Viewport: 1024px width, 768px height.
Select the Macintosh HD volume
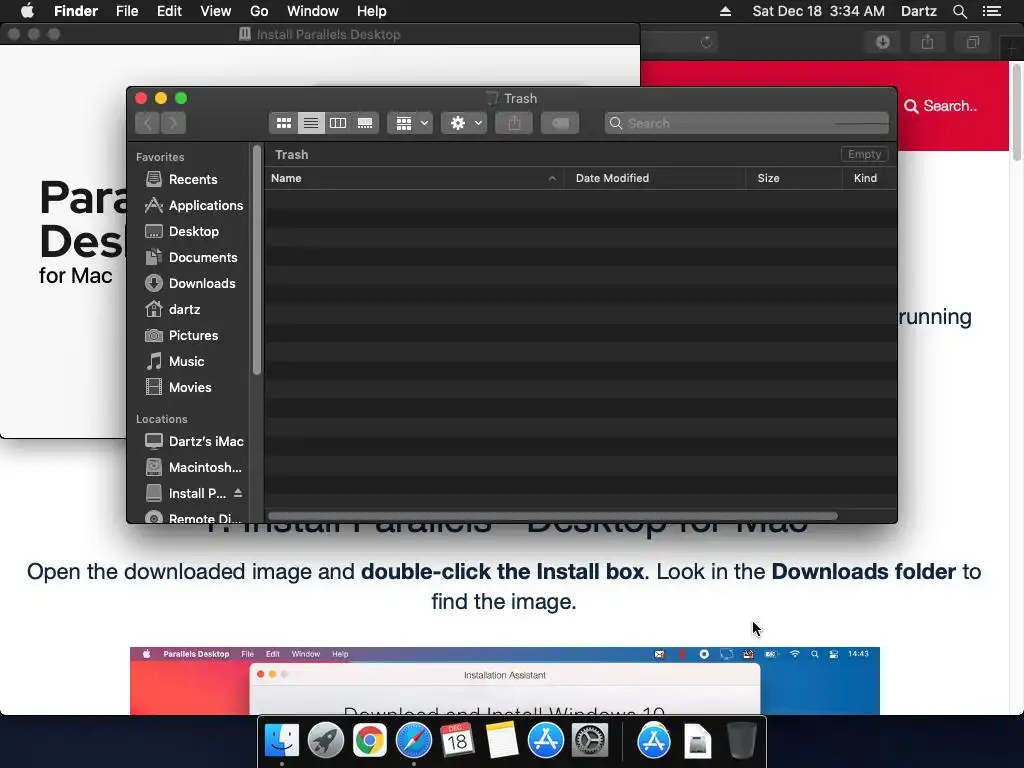click(x=193, y=468)
